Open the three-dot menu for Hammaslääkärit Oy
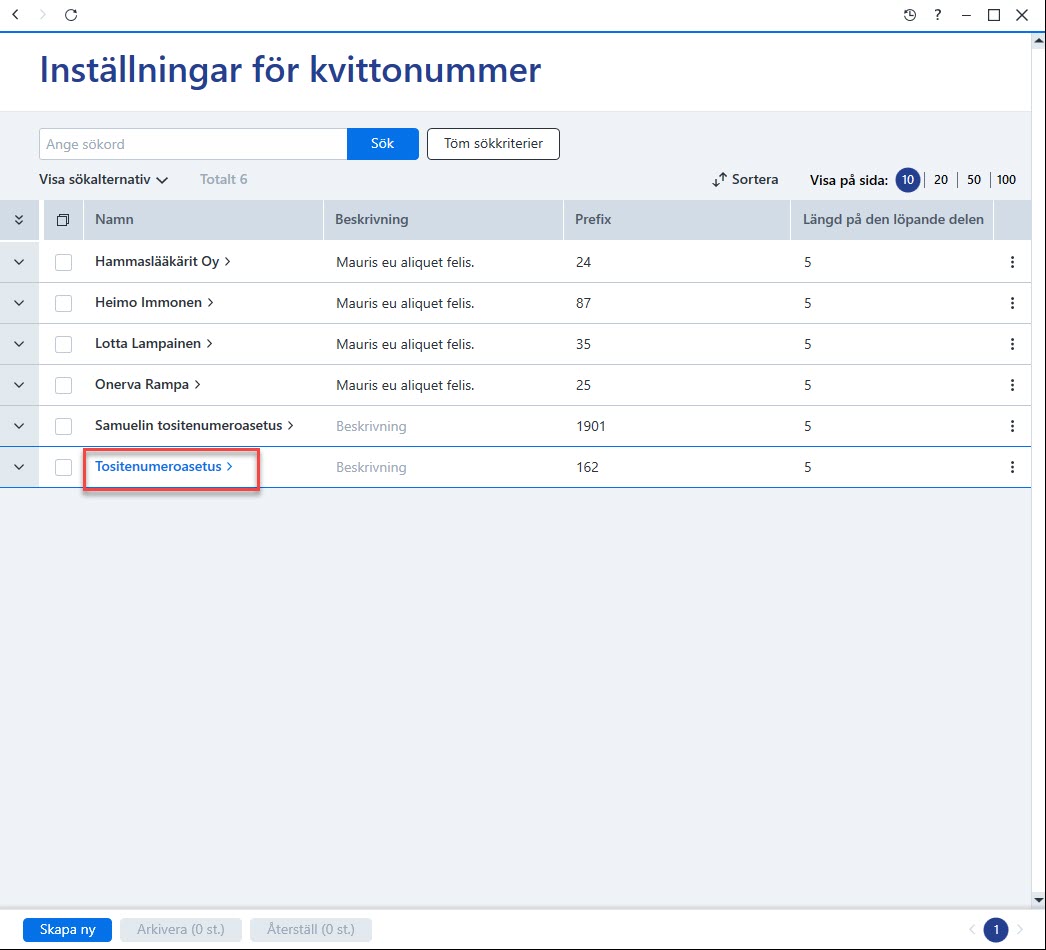 pyautogui.click(x=1012, y=262)
